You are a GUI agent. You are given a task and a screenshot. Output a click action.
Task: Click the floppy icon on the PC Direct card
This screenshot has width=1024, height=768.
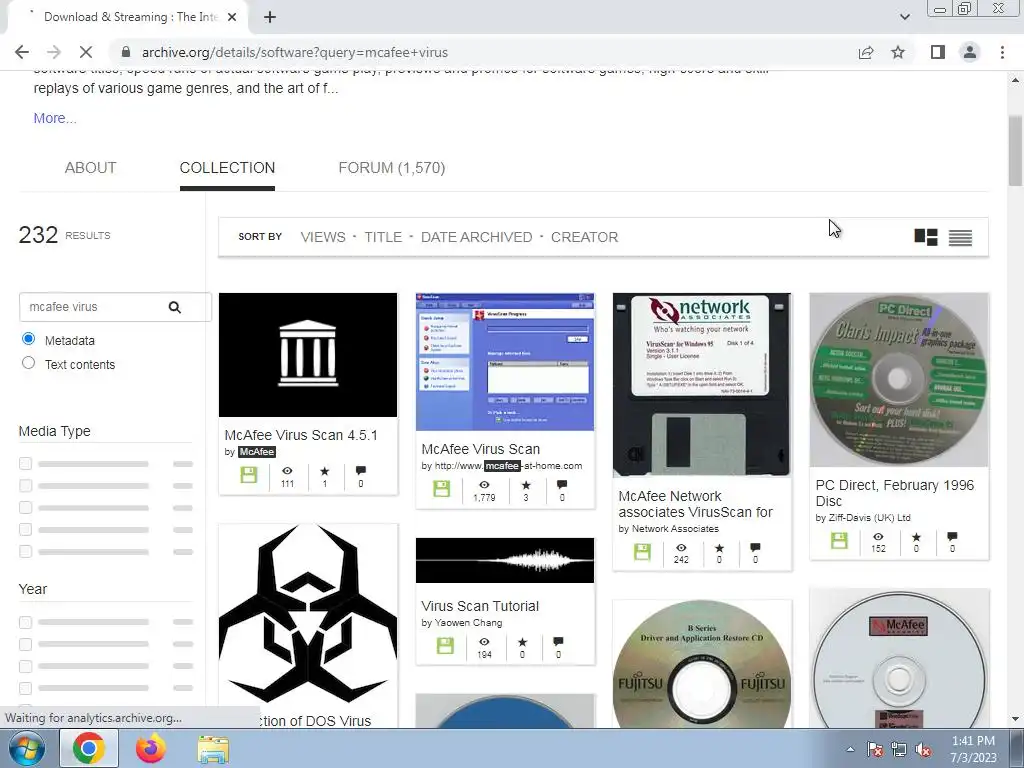click(x=839, y=541)
